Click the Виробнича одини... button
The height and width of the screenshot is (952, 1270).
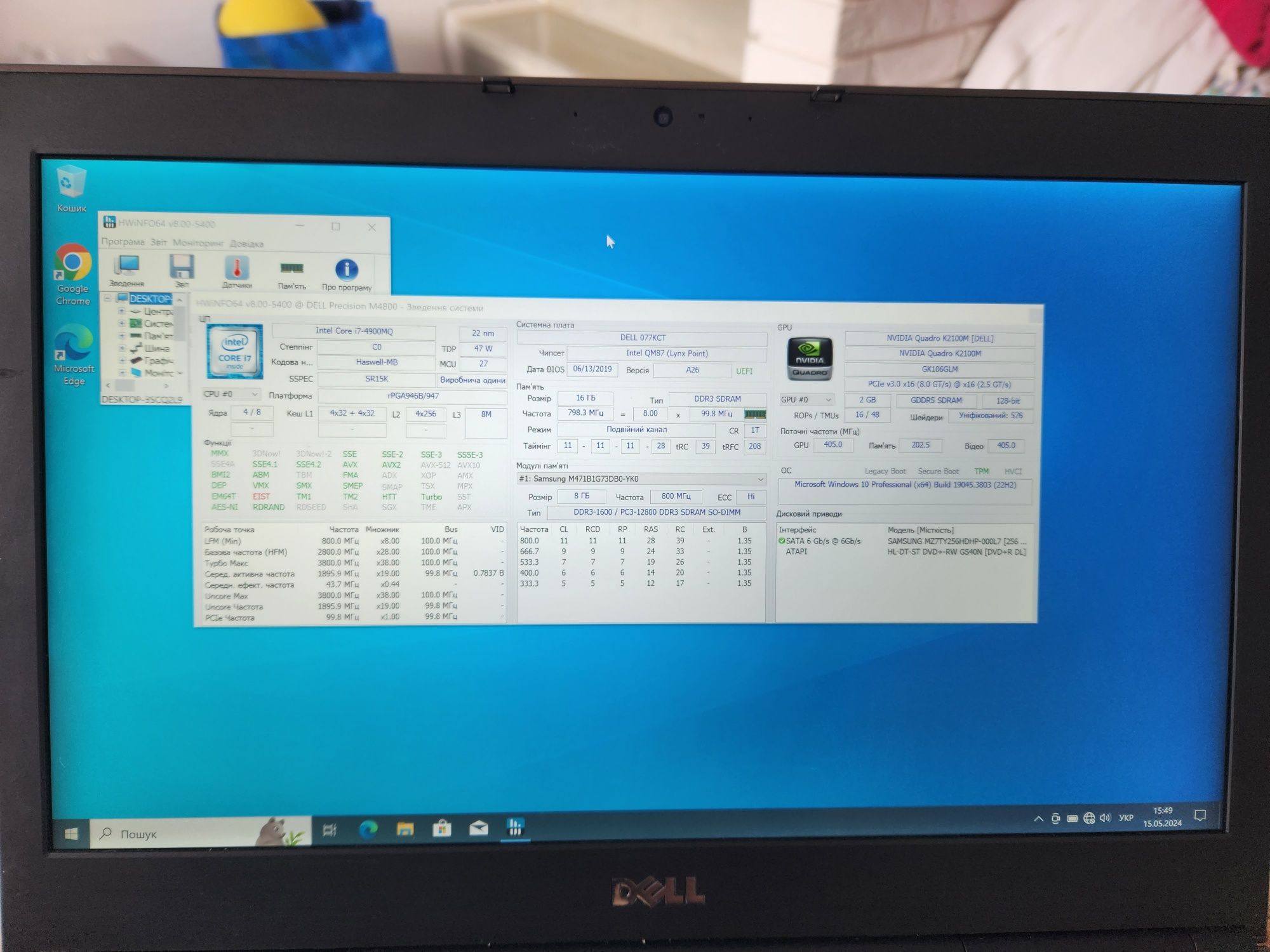pyautogui.click(x=472, y=380)
